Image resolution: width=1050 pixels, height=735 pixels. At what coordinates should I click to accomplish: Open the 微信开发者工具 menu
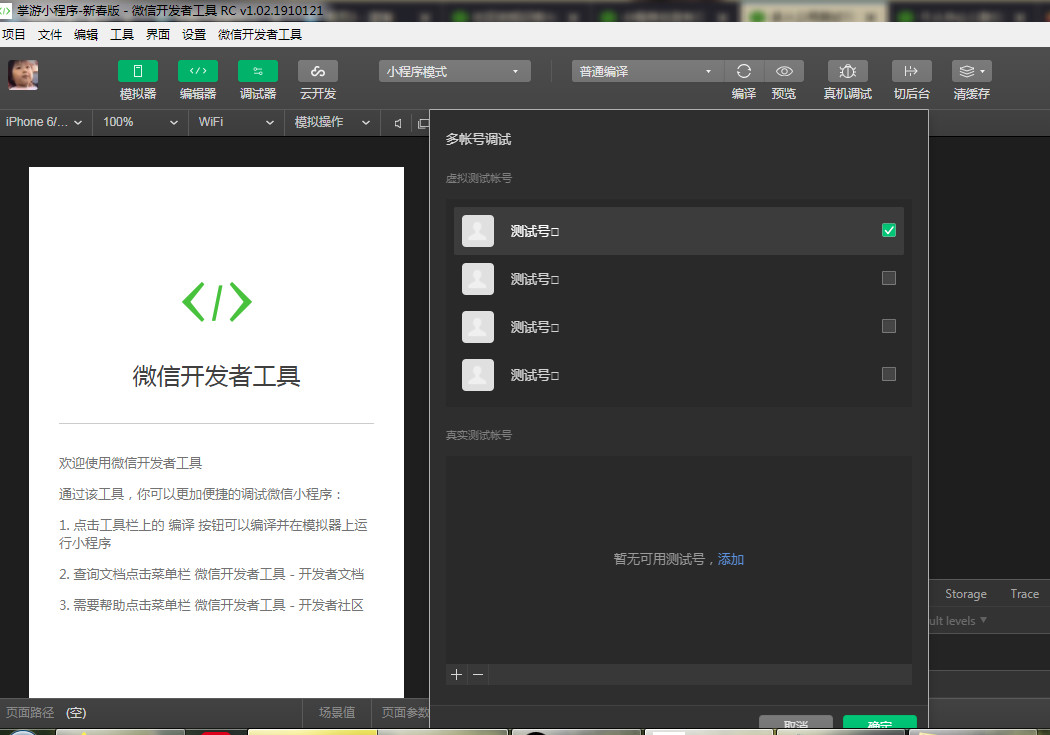pos(260,35)
